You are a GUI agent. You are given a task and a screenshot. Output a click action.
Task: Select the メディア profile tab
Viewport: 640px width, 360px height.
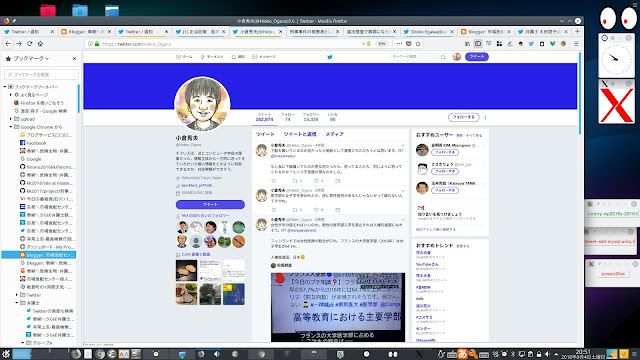click(334, 134)
